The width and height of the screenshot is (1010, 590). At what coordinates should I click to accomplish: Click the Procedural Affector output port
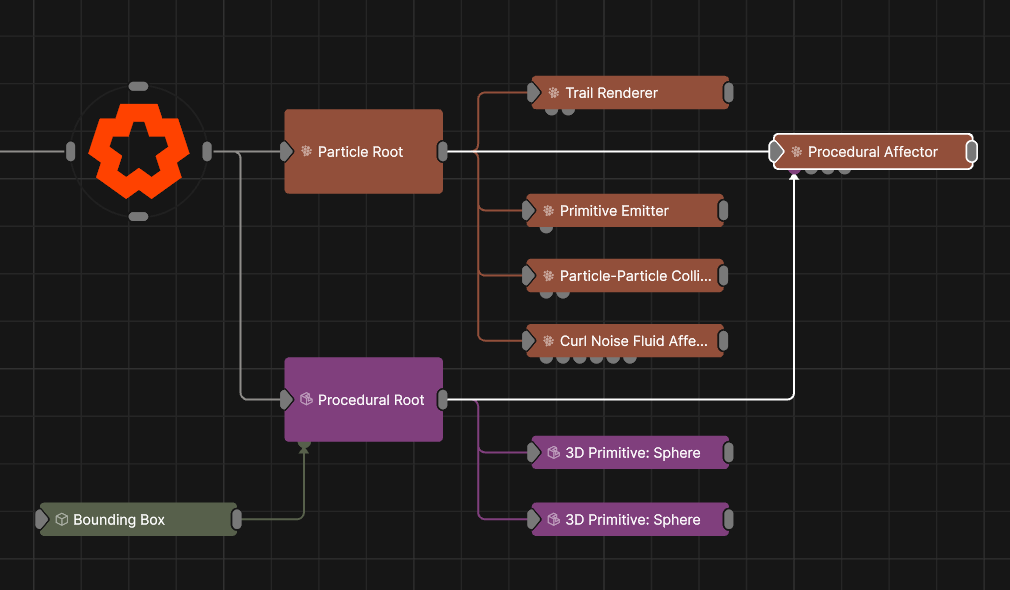[971, 152]
